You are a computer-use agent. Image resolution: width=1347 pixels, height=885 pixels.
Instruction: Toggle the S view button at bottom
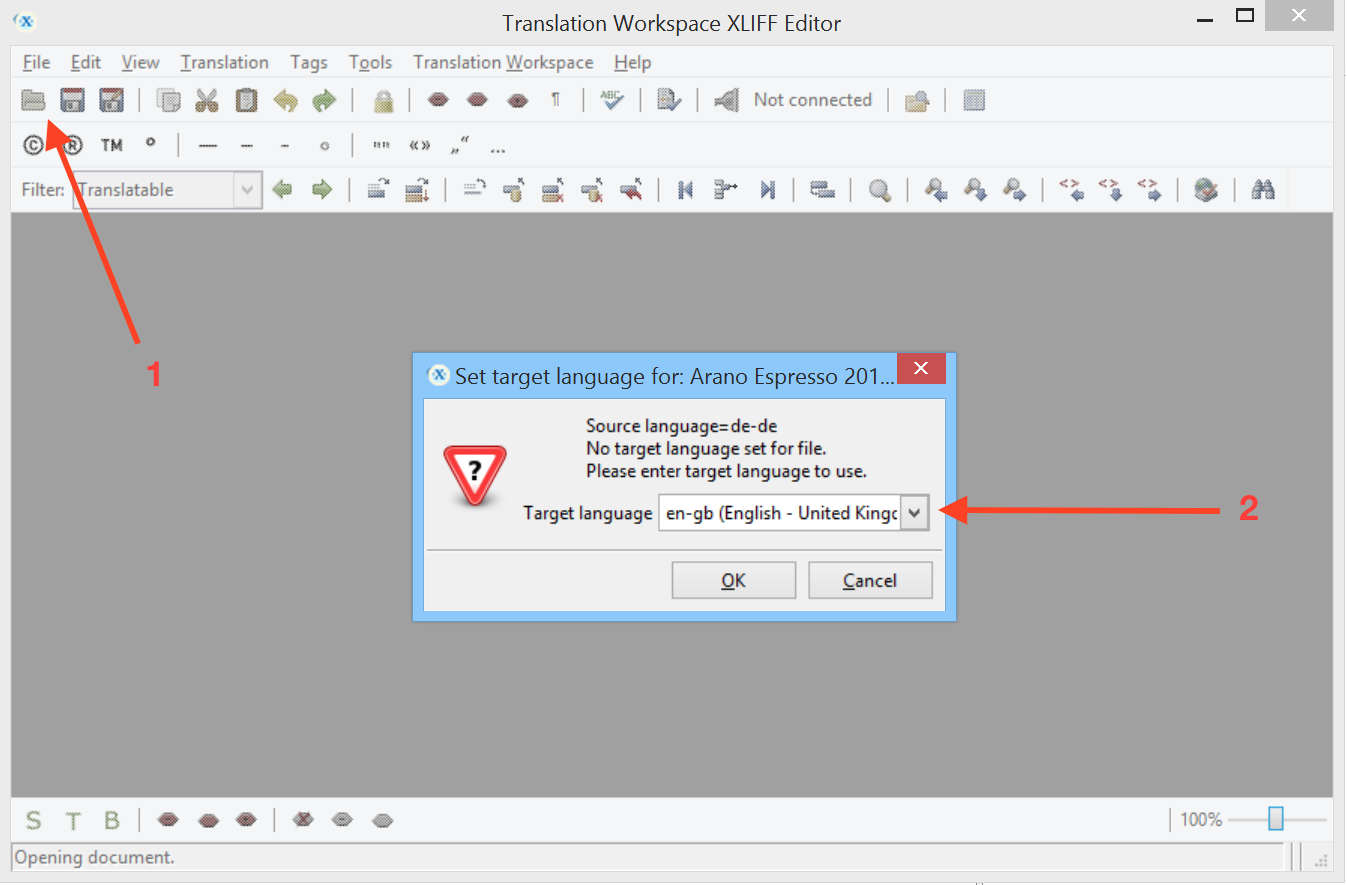[34, 821]
